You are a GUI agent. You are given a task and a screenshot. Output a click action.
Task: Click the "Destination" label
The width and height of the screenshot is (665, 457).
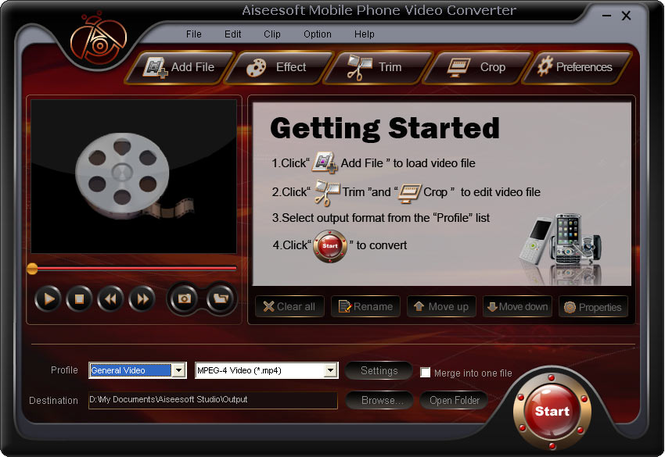53,401
